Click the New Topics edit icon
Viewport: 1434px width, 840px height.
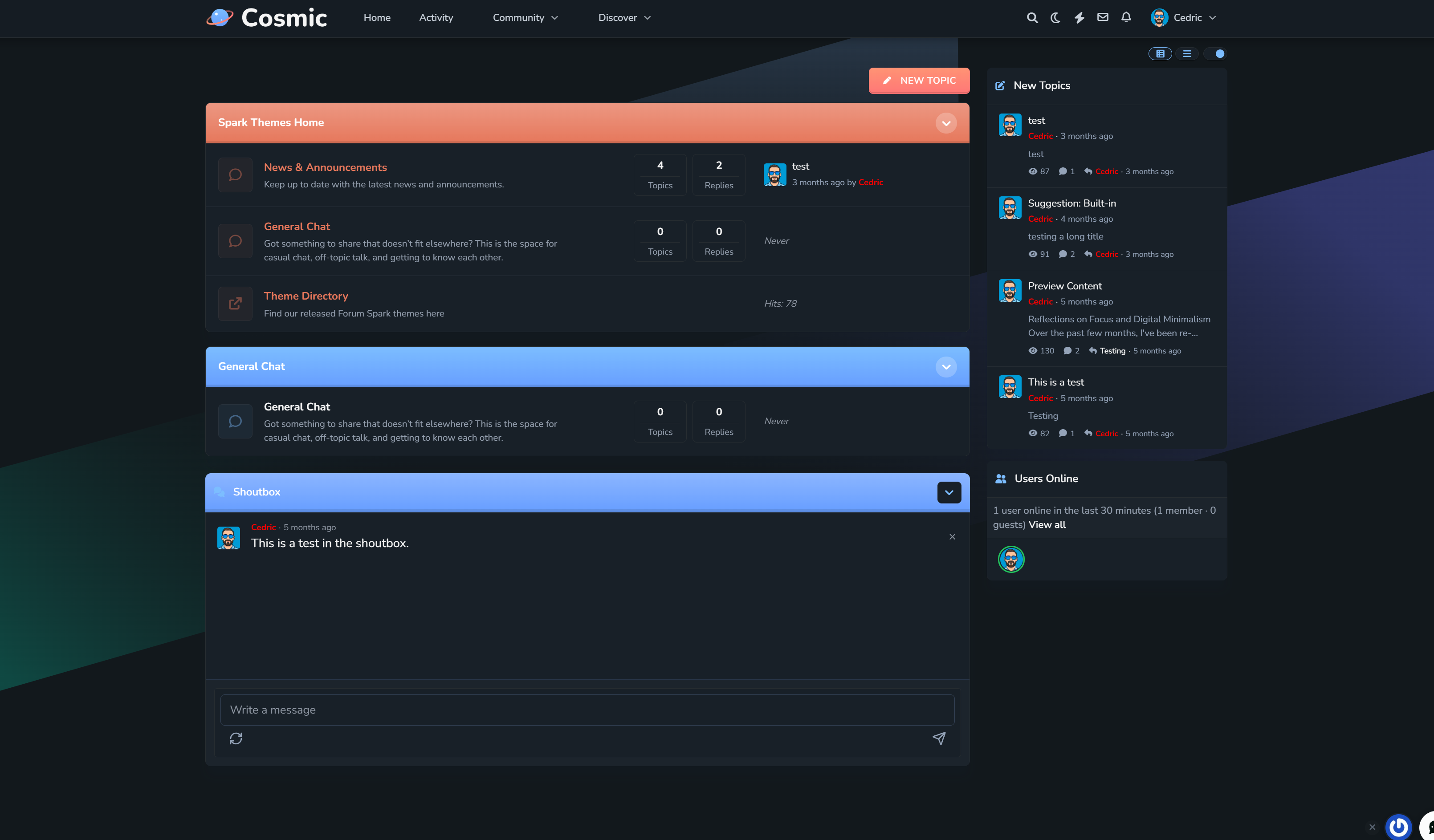pos(1000,86)
